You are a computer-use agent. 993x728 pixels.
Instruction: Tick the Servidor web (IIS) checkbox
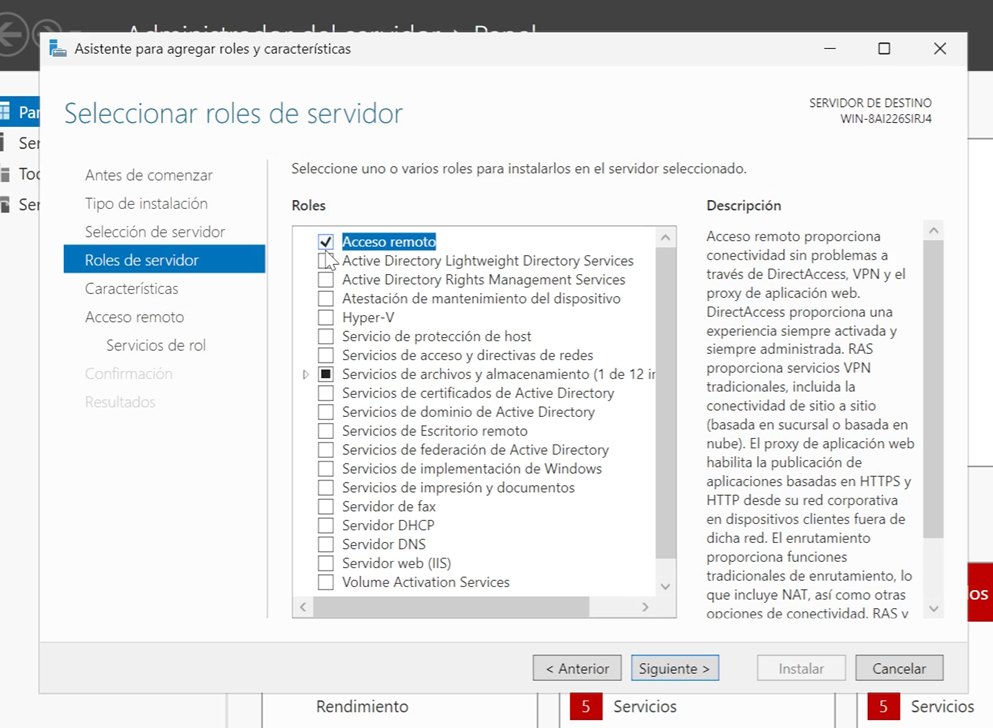point(325,564)
